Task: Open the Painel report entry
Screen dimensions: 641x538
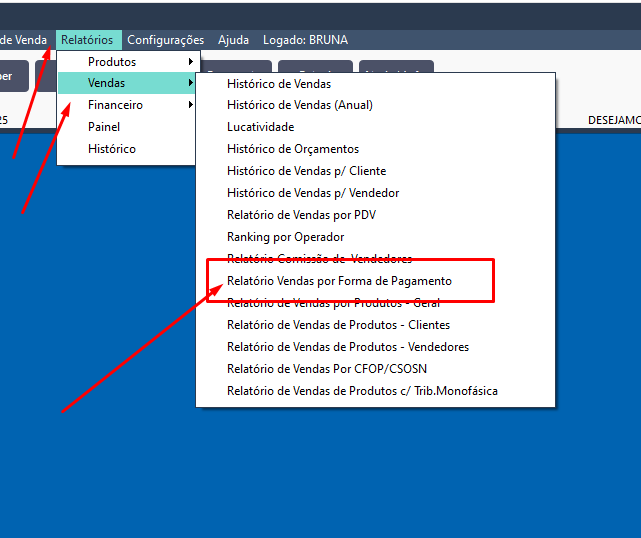Action: pyautogui.click(x=127, y=127)
